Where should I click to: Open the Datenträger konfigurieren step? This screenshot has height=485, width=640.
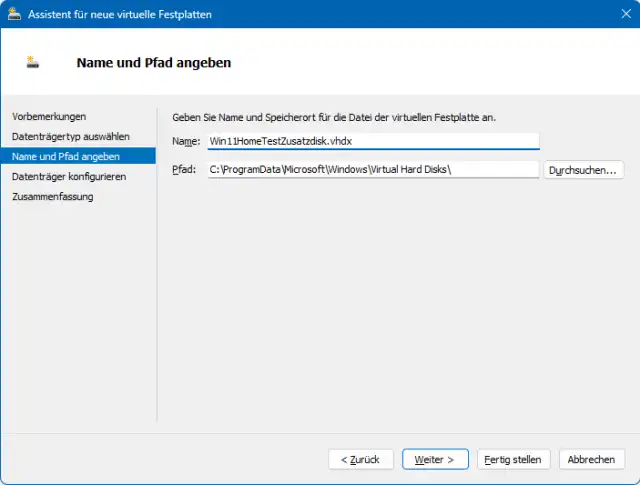tap(69, 176)
